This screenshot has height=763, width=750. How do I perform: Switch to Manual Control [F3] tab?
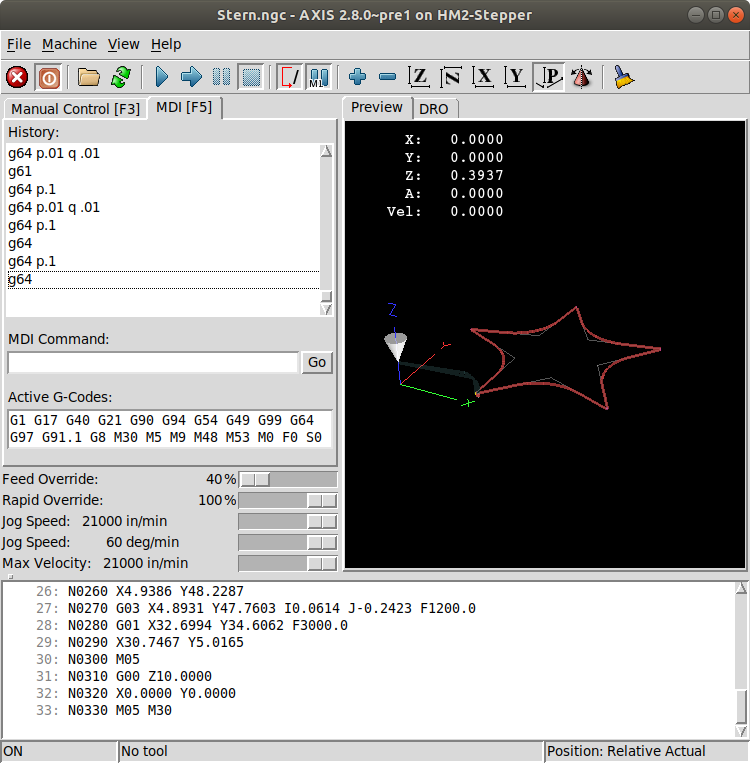75,109
